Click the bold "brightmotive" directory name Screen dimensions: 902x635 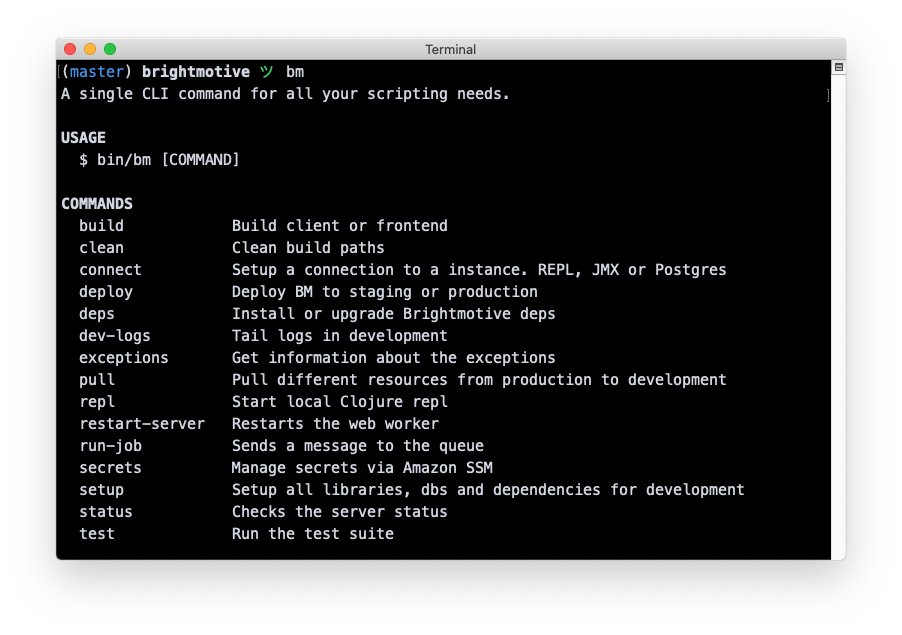[196, 71]
